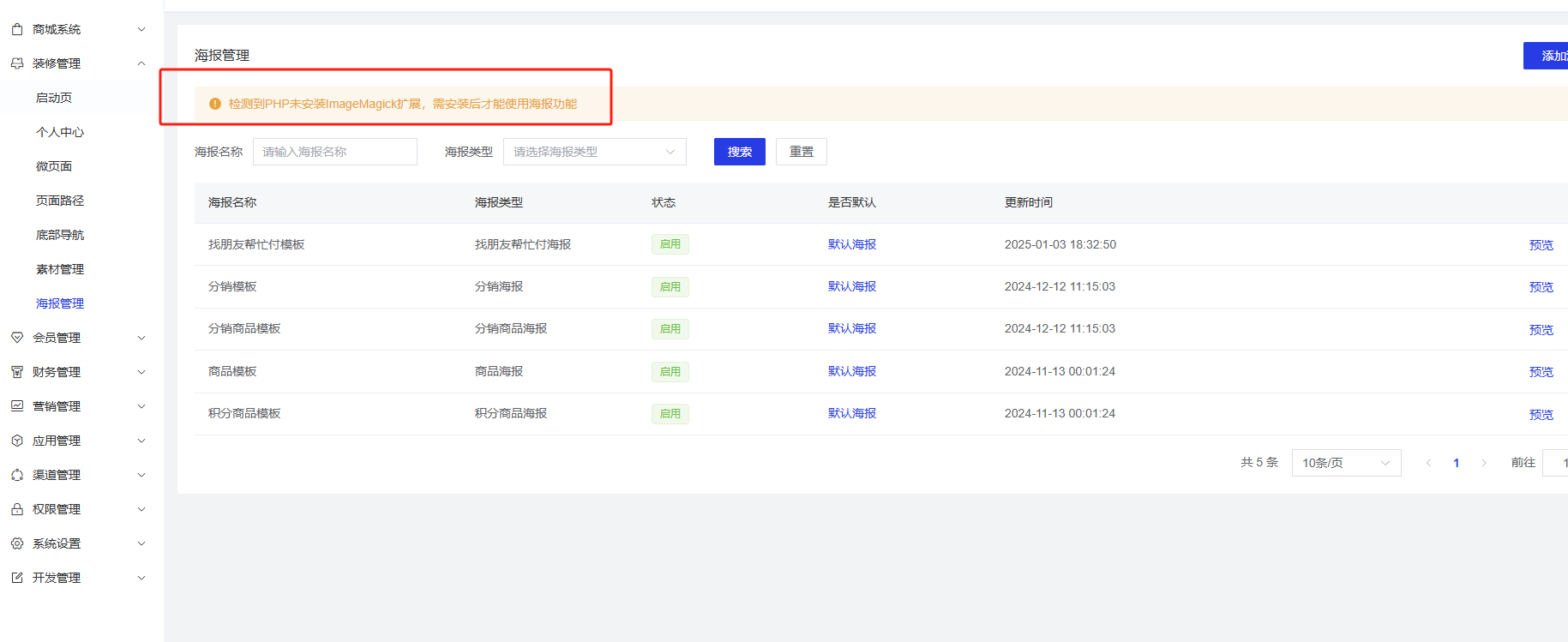
Task: Click the chart icon beside 营销管理
Action: pos(17,406)
